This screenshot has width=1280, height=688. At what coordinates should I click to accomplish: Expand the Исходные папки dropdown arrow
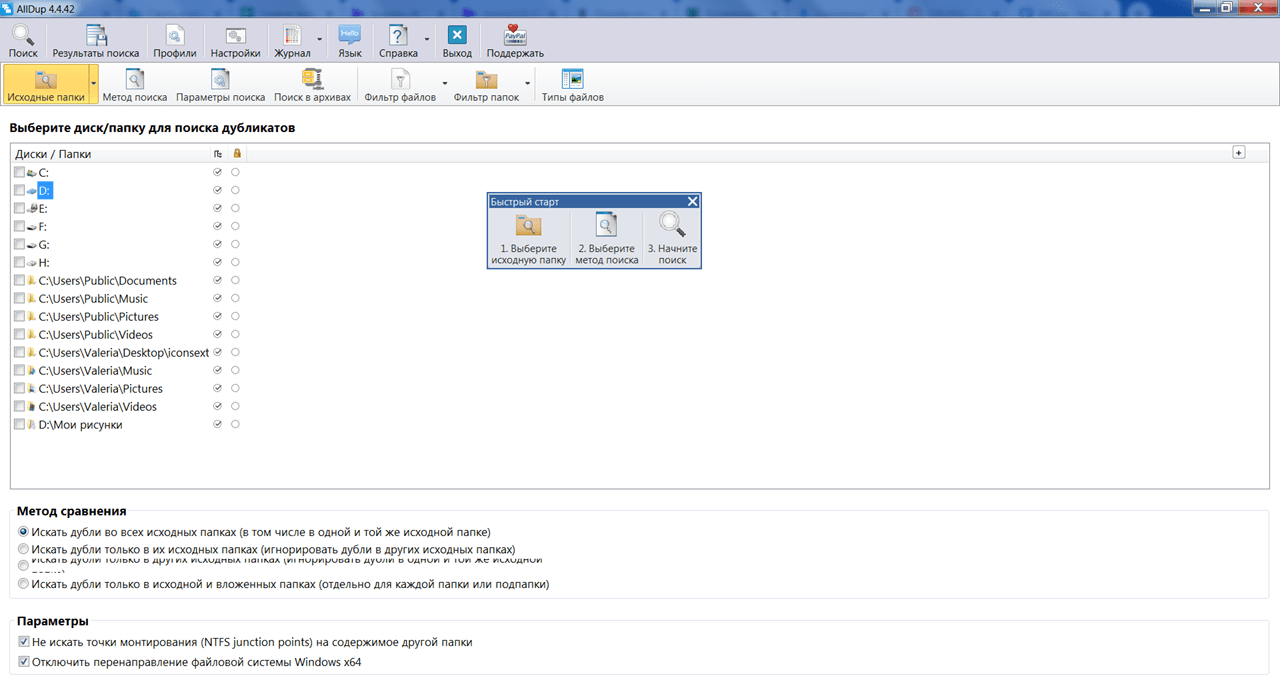(93, 85)
